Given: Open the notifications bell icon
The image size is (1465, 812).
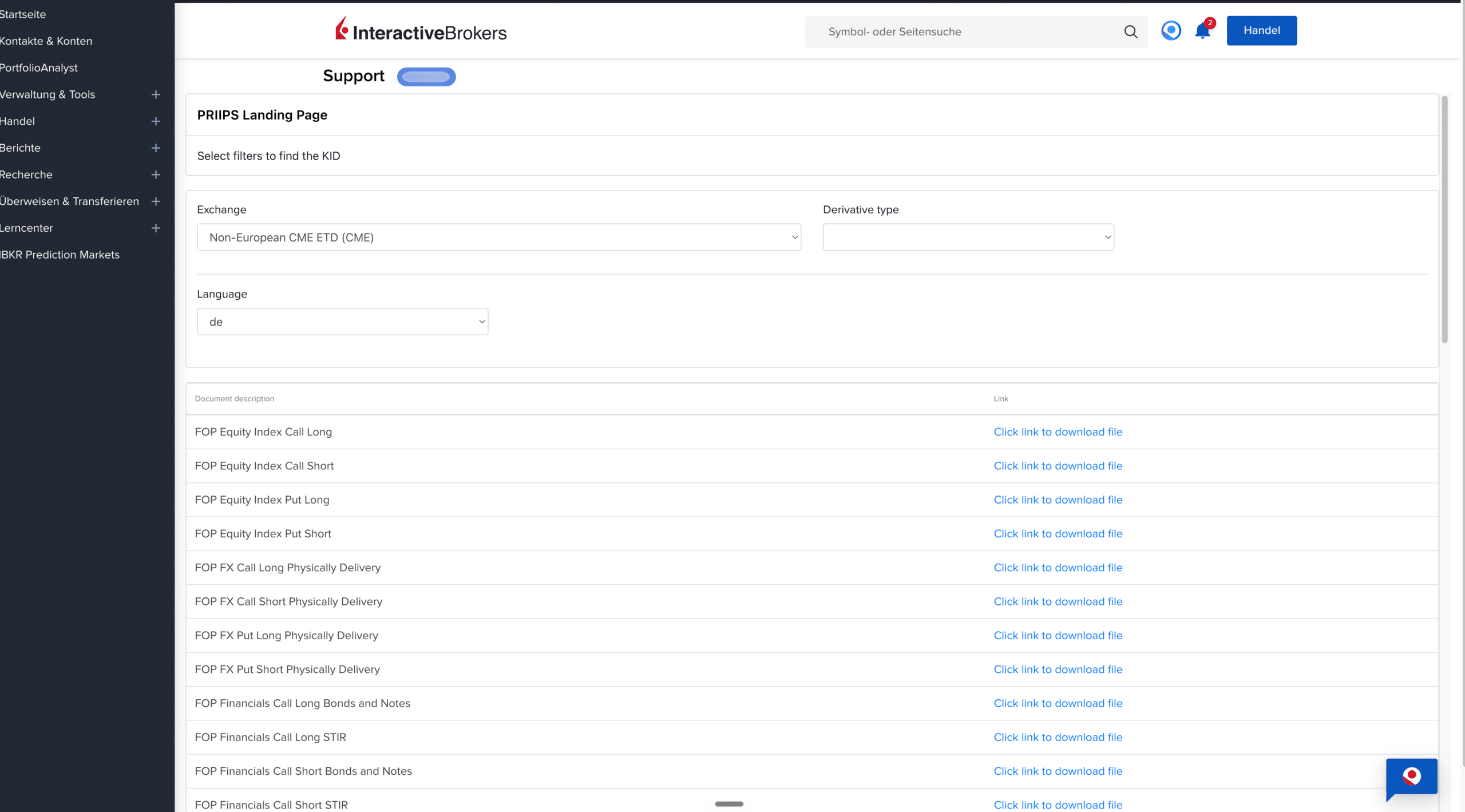Looking at the screenshot, I should tap(1203, 30).
